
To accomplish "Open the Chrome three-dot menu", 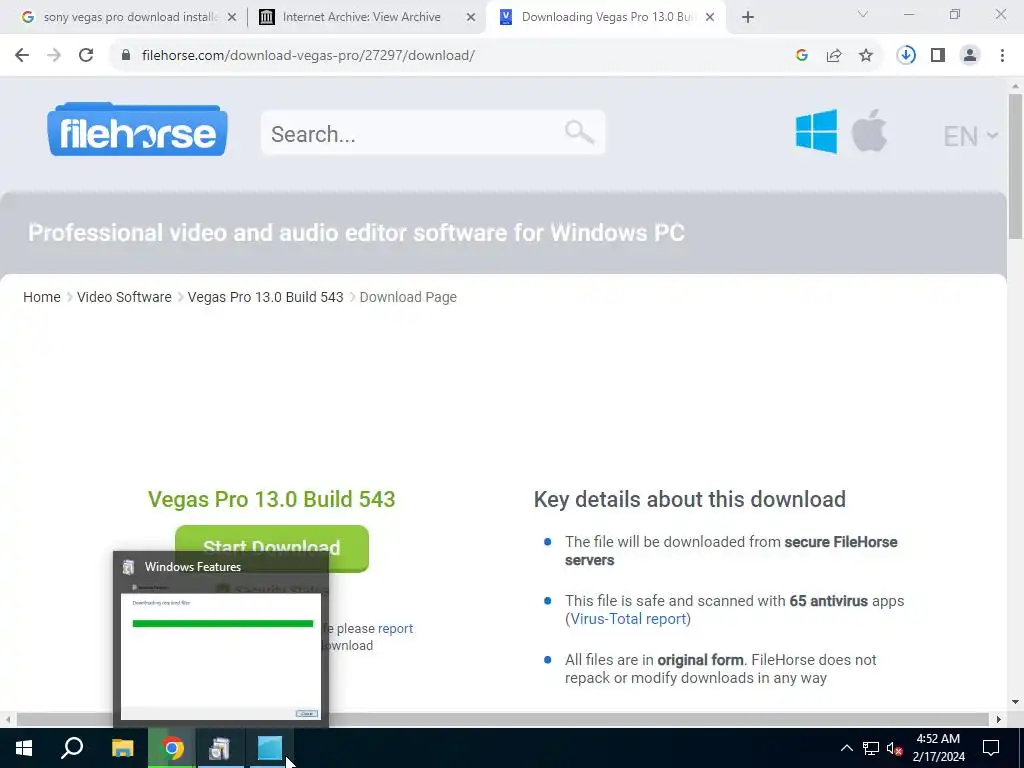I will click(x=1002, y=56).
